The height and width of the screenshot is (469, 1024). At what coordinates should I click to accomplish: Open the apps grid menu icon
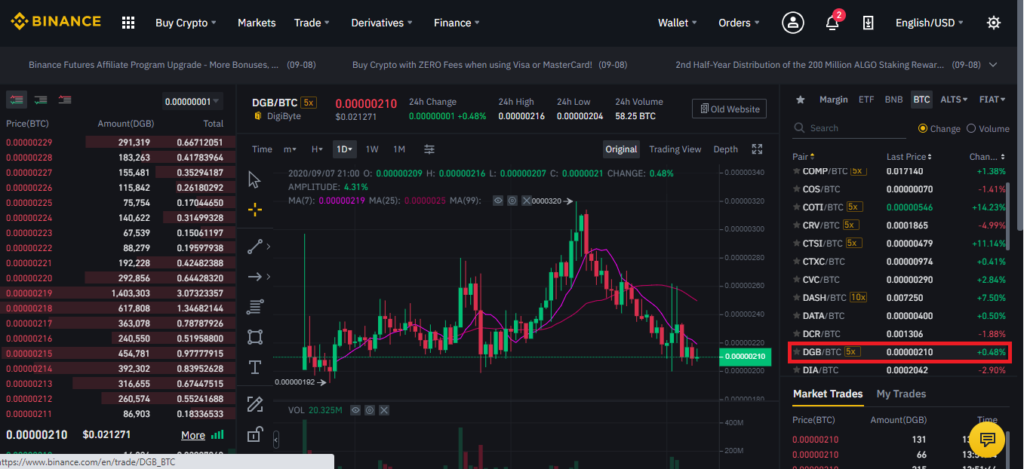point(128,23)
